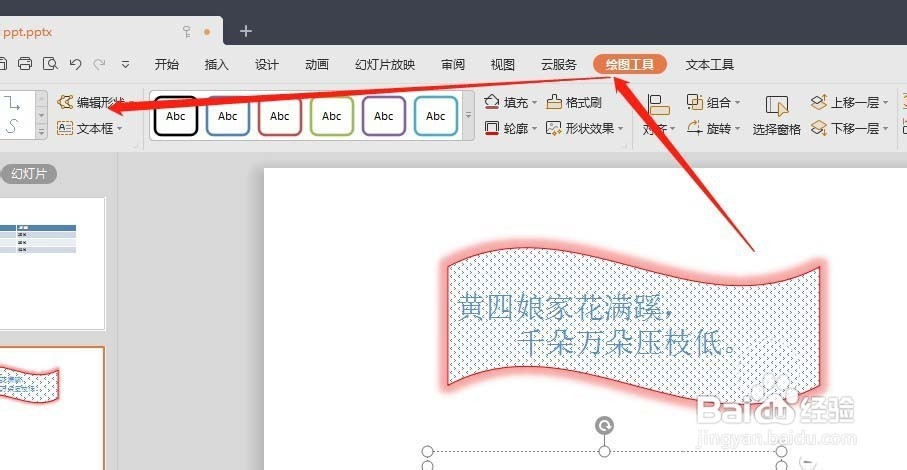Screen dimensions: 907x470
Task: Select the 幻灯片 panel tab
Action: [x=28, y=173]
